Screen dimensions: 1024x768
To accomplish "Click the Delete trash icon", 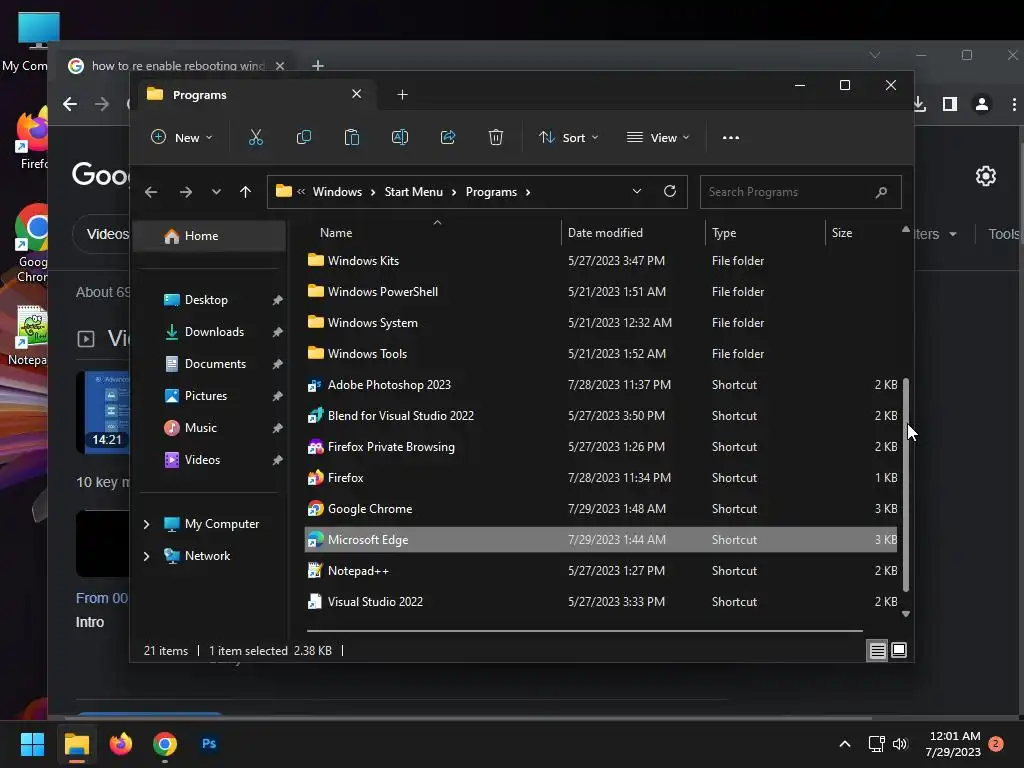I will click(x=496, y=138).
